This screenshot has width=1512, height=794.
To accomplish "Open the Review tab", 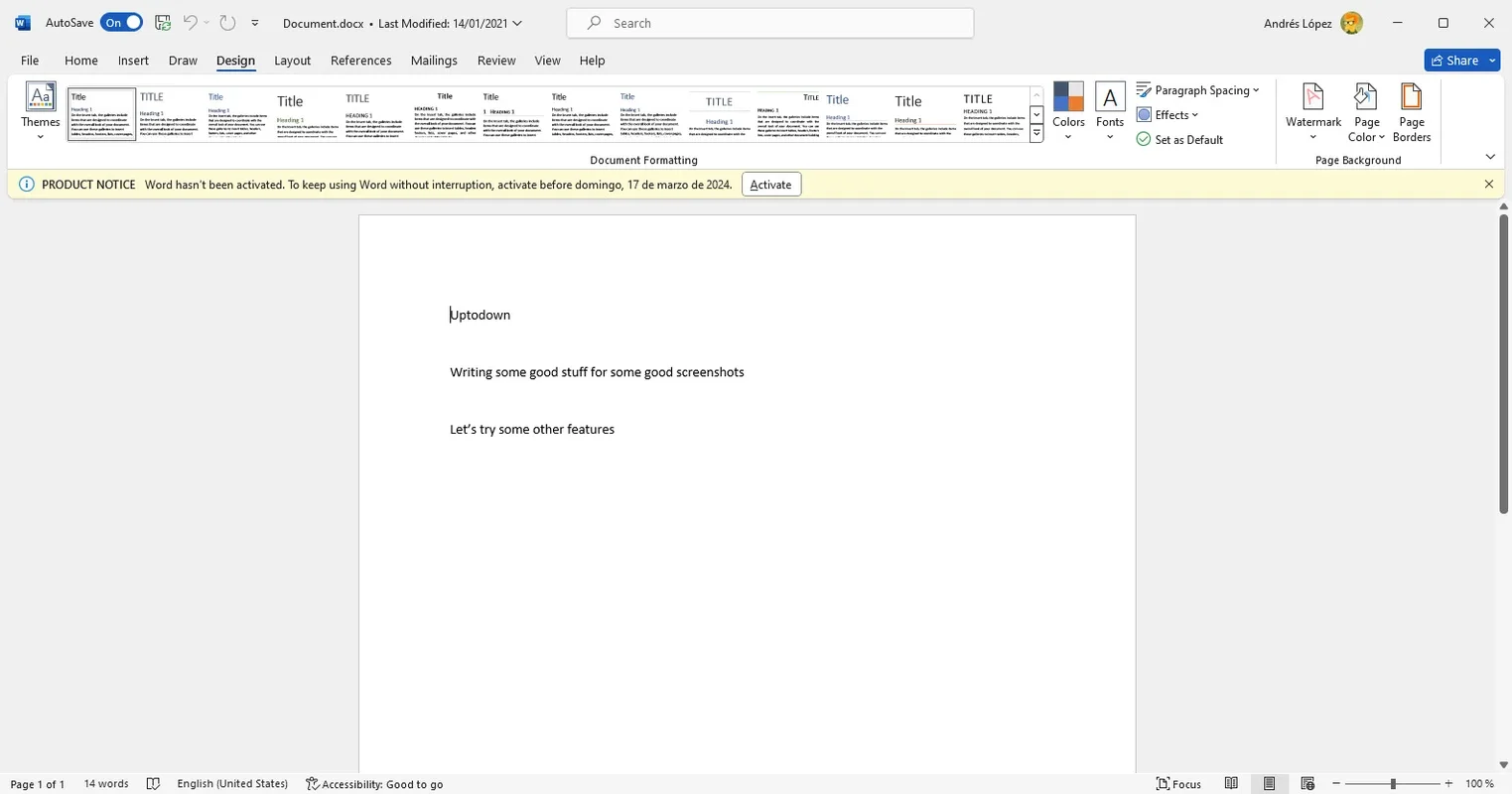I will (496, 61).
